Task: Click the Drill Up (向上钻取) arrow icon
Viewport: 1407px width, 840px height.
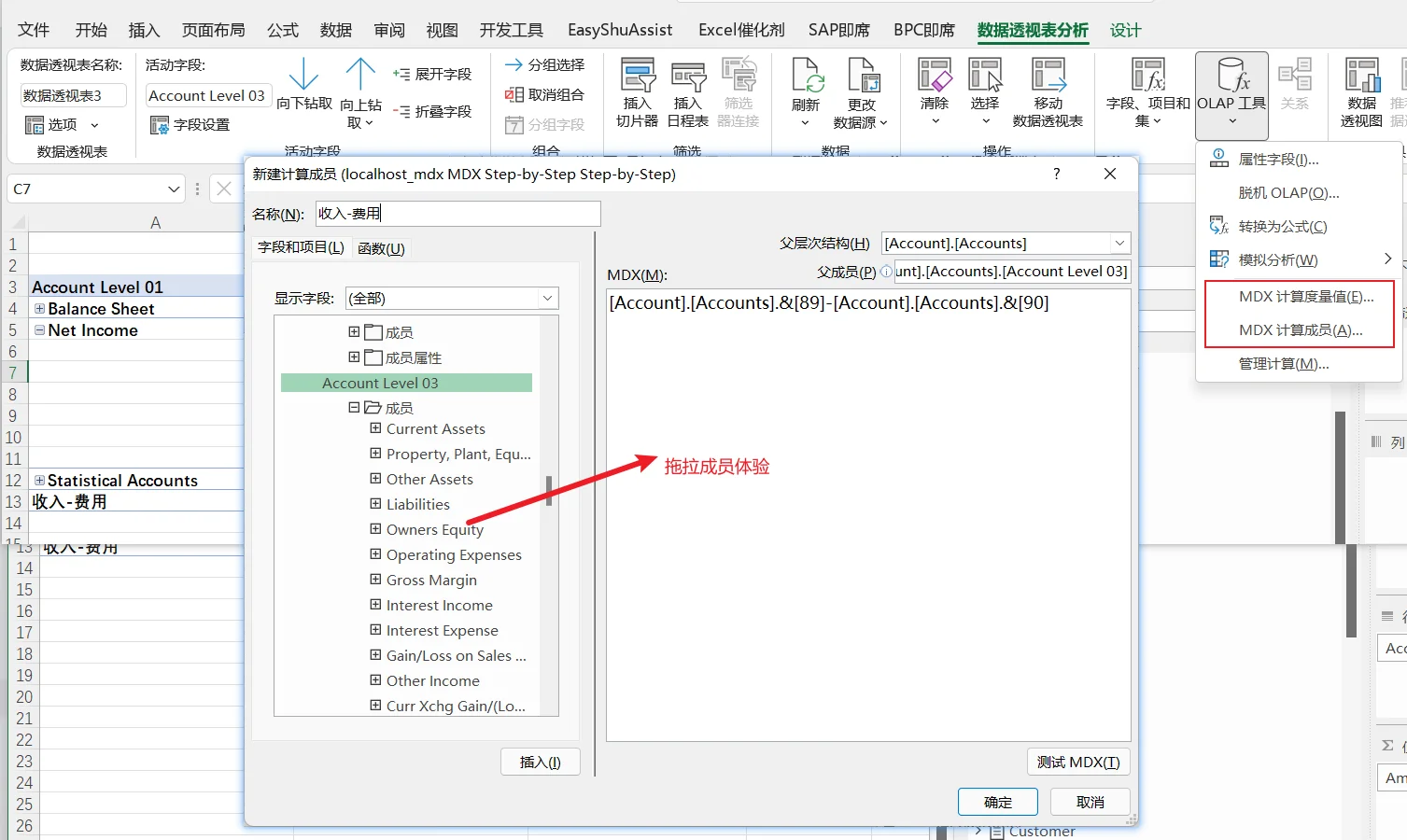Action: pyautogui.click(x=360, y=74)
